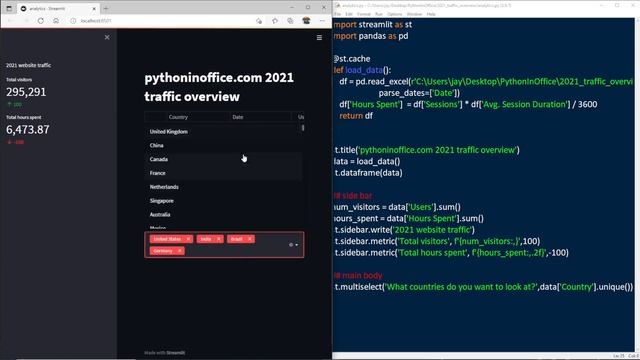Open the Run menu in IDLE editor
This screenshot has height=360, width=640.
coord(379,14)
